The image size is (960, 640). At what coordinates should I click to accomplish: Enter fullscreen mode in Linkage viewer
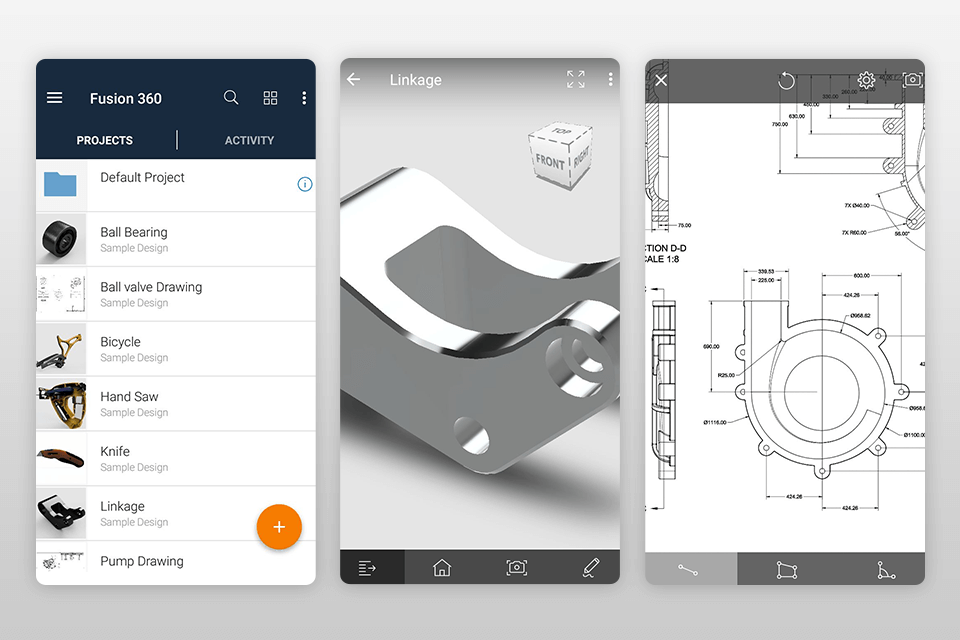(x=576, y=80)
